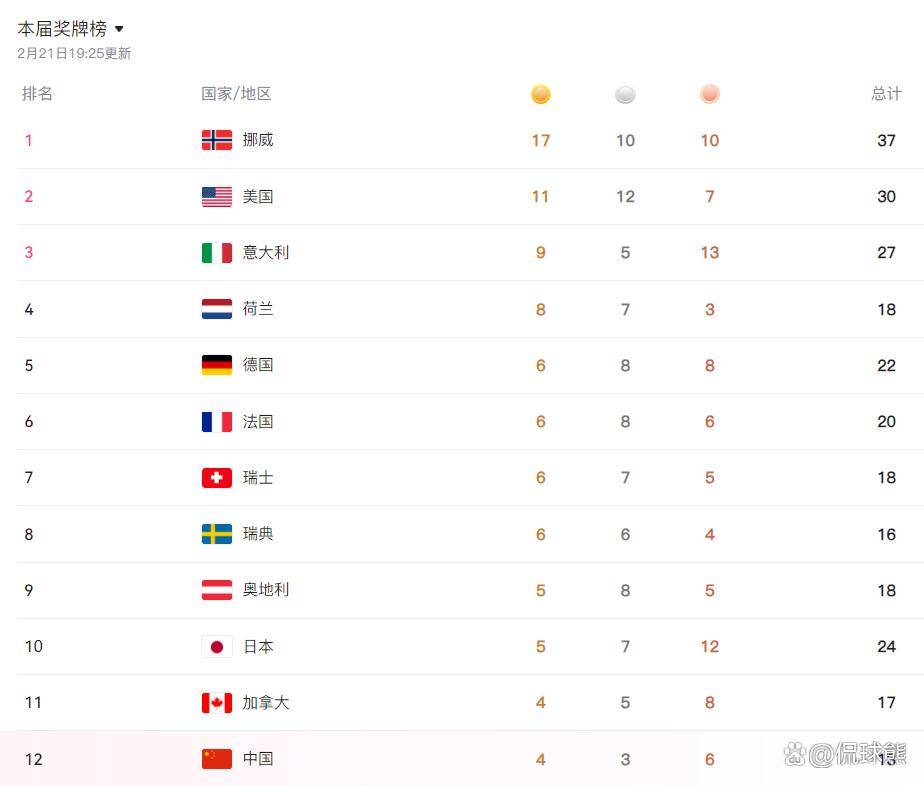Click the silver medal column icon
The width and height of the screenshot is (924, 786).
(x=625, y=94)
